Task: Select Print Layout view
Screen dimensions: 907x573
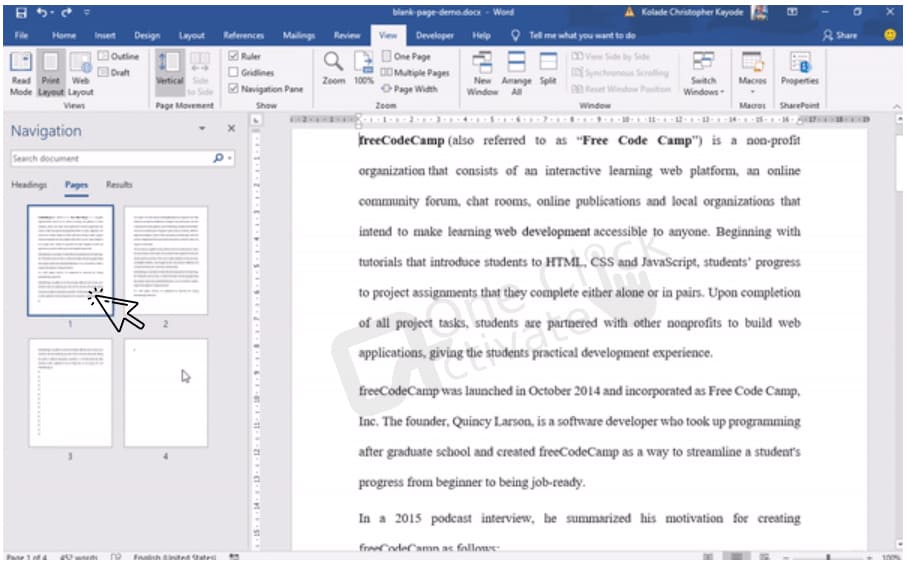Action: 50,73
